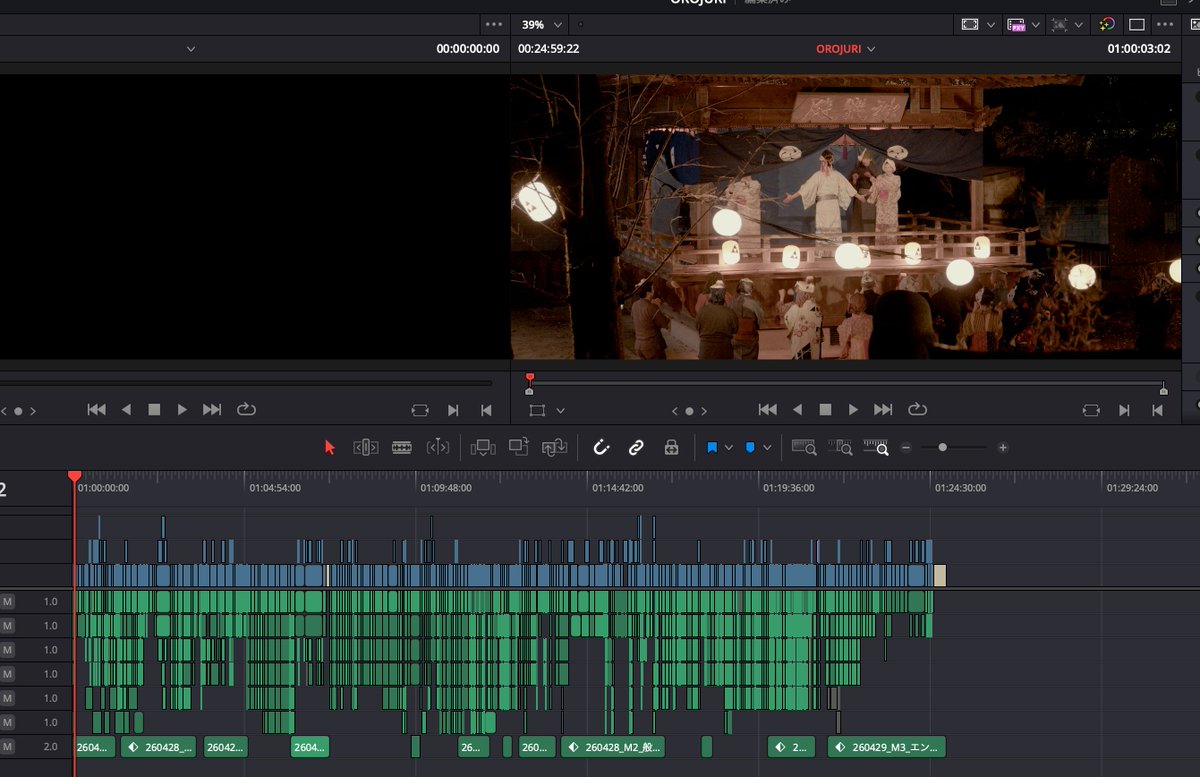Click the blue Flag icon
Screen dimensions: 1200x777
pos(712,448)
